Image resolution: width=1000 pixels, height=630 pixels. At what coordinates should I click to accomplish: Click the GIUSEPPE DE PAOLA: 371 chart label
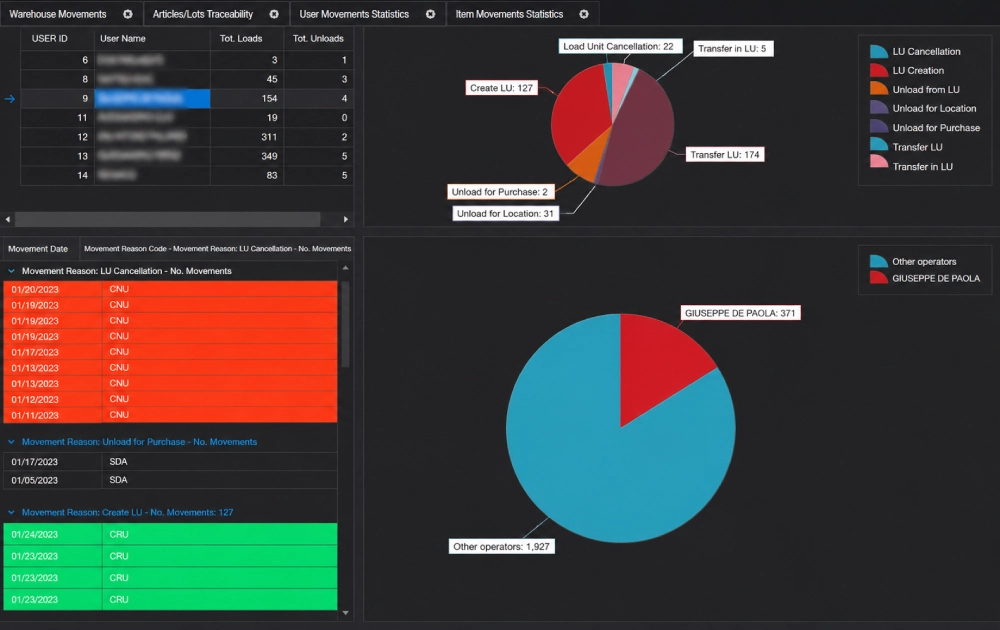click(x=740, y=313)
